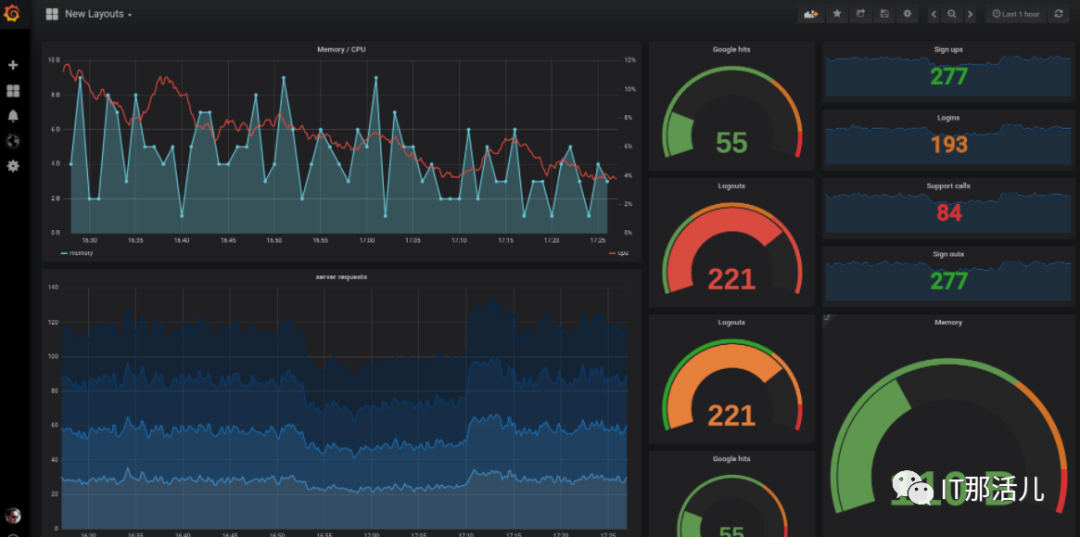Screen dimensions: 1080x537
Task: Open the Configuration gear in sidebar
Action: [12, 166]
